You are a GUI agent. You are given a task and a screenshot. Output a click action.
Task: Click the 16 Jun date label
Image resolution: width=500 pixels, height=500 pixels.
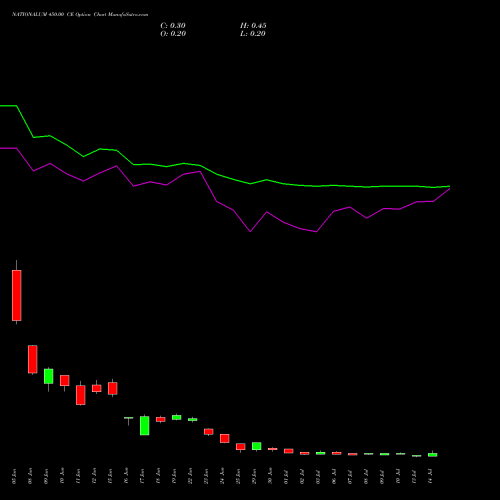pos(126,476)
